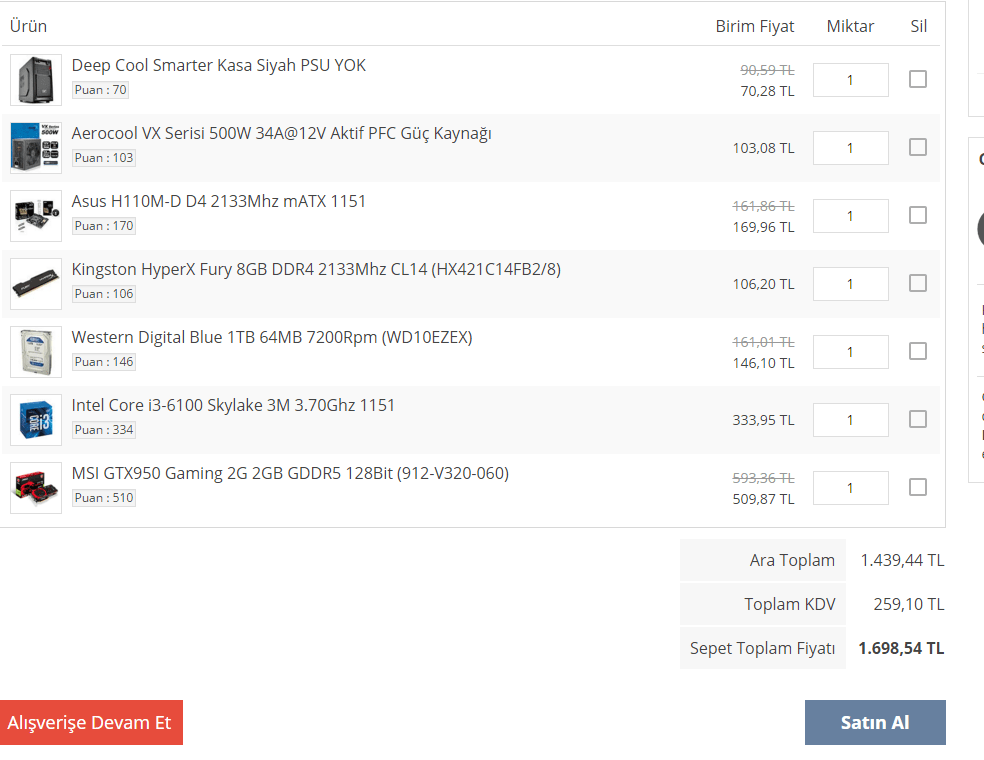This screenshot has height=760, width=984.
Task: Tick the delete checkbox for Deep Cool Smarter Kasa
Action: pos(917,79)
